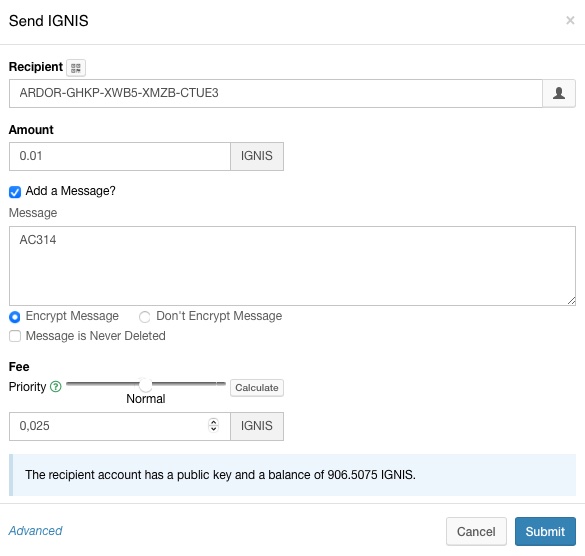
Task: Scan recipient QR code icon
Action: [76, 68]
